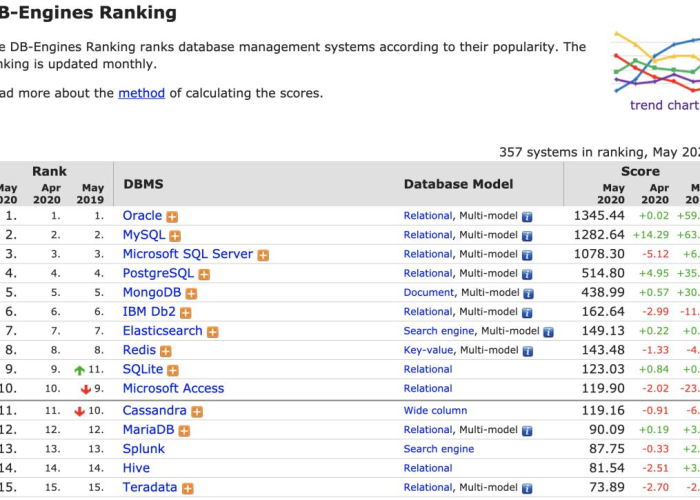Screen dimensions: 700x500
Task: Click Key-value model link in Redis row
Action: tap(428, 350)
